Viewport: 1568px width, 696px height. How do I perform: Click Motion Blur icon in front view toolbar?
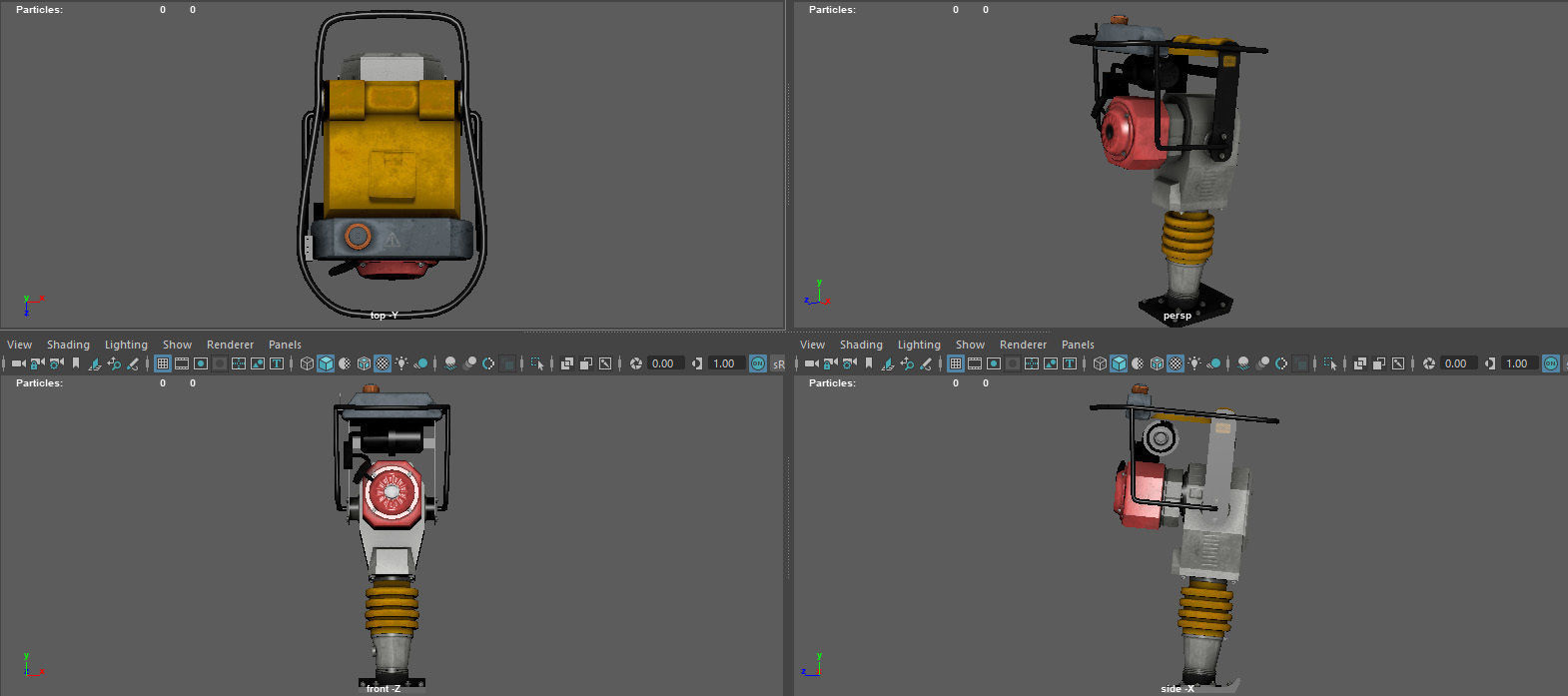tap(469, 363)
